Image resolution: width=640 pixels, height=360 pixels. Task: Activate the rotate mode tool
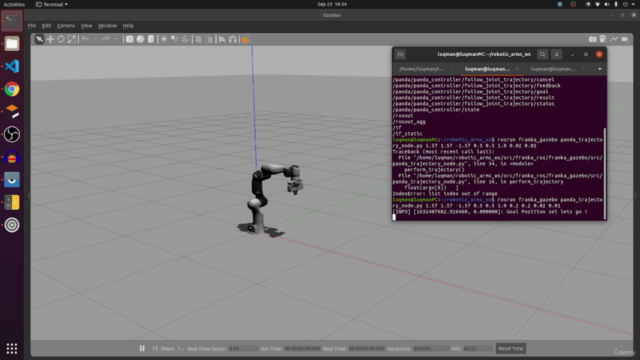pyautogui.click(x=61, y=39)
